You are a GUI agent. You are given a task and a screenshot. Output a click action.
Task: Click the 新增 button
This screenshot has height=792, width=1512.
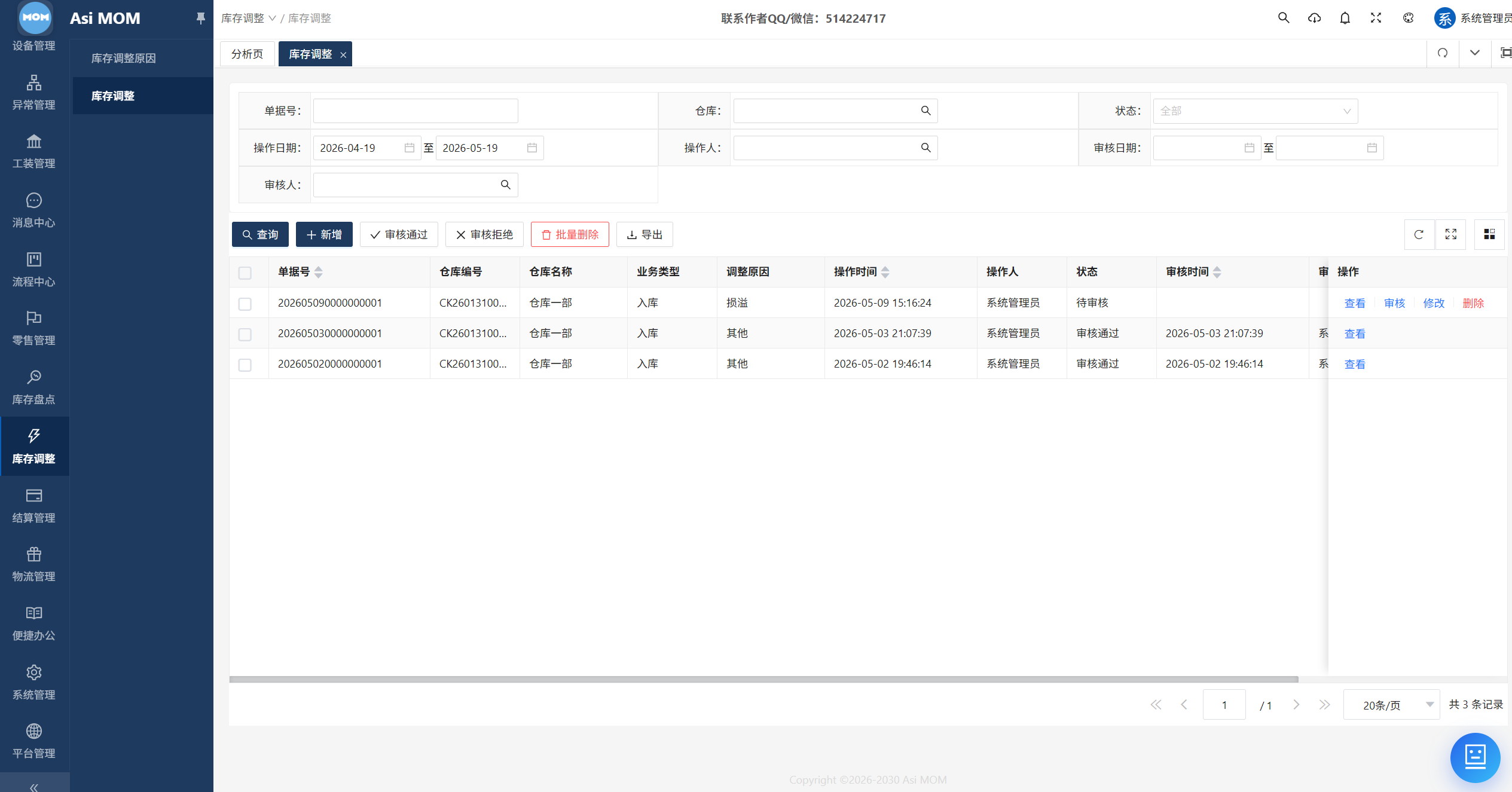pos(324,234)
